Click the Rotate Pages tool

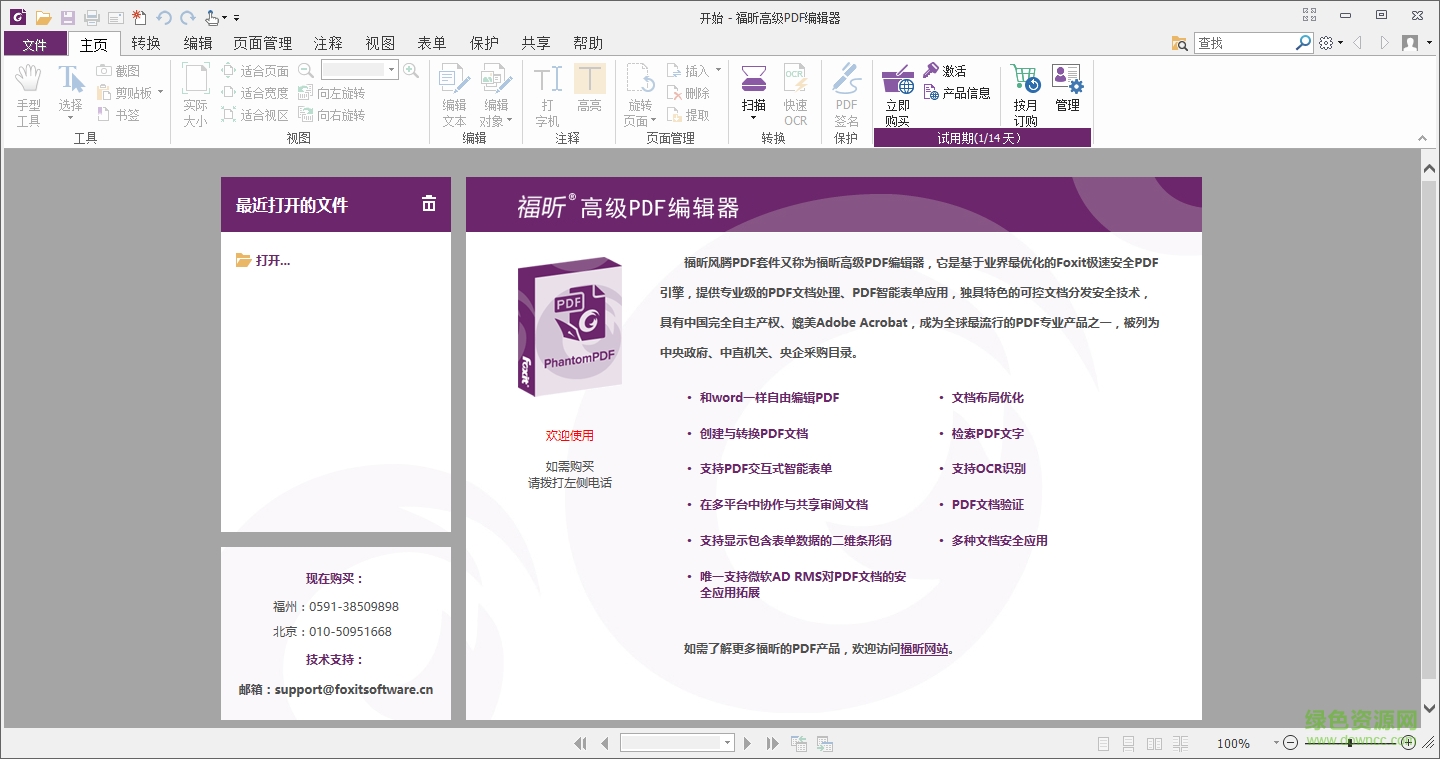[x=639, y=95]
